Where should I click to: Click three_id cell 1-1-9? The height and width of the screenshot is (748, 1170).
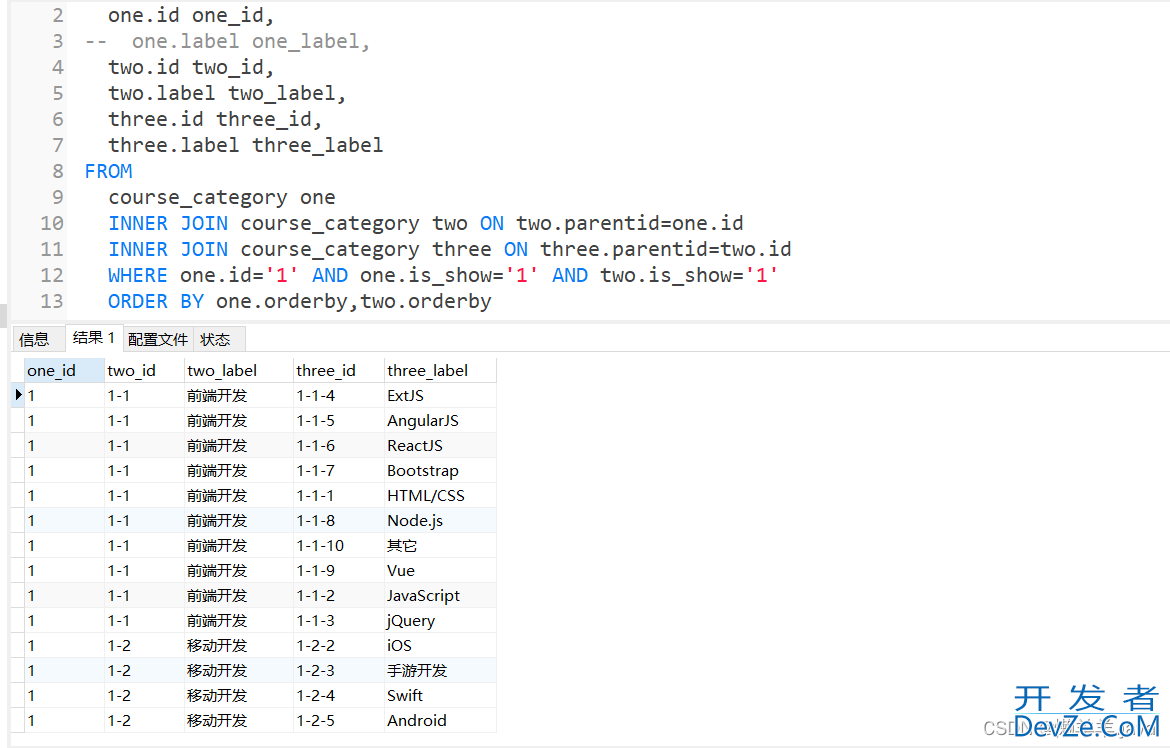[339, 570]
